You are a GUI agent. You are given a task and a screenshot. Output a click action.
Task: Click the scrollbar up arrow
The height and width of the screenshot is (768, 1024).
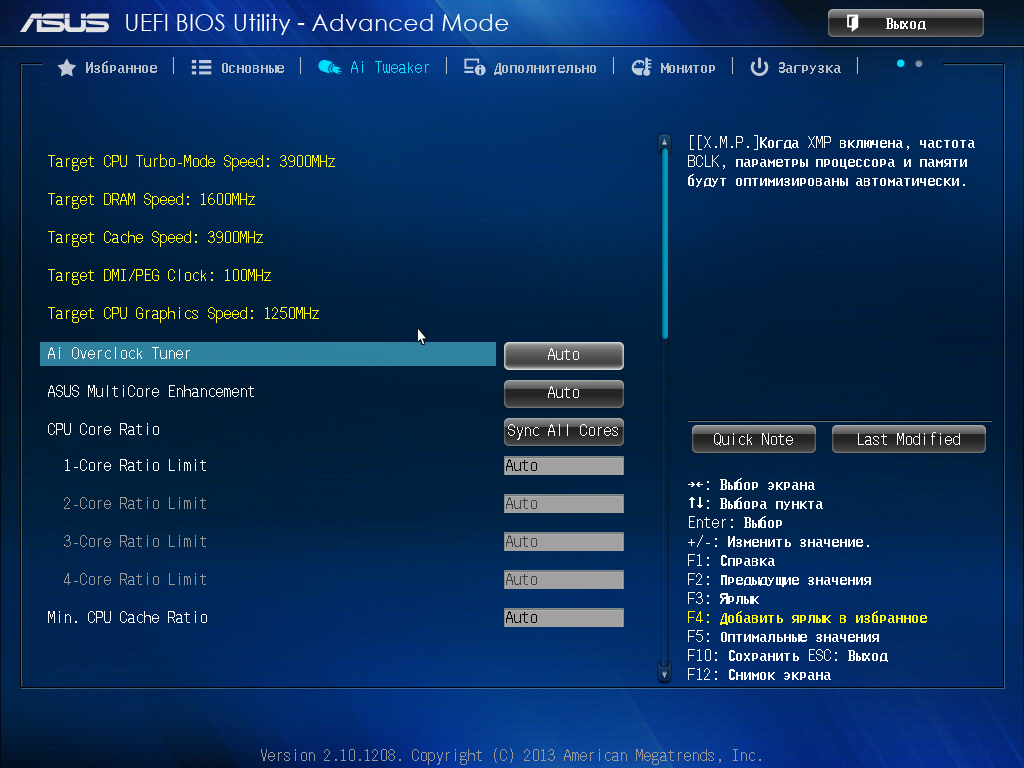coord(664,142)
